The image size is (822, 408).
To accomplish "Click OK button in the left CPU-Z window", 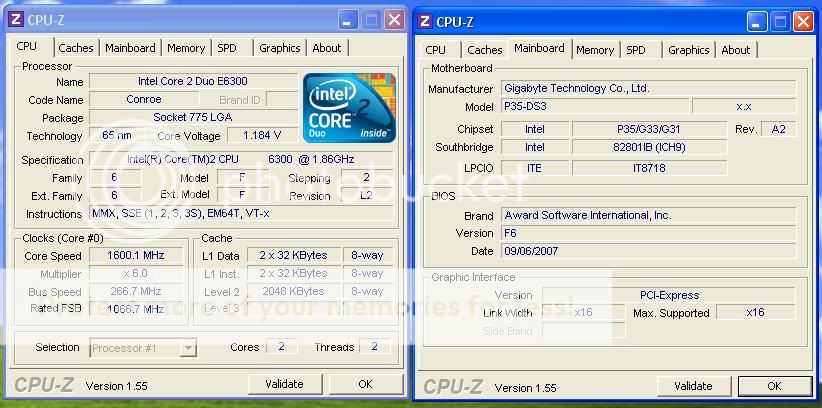I will click(365, 384).
